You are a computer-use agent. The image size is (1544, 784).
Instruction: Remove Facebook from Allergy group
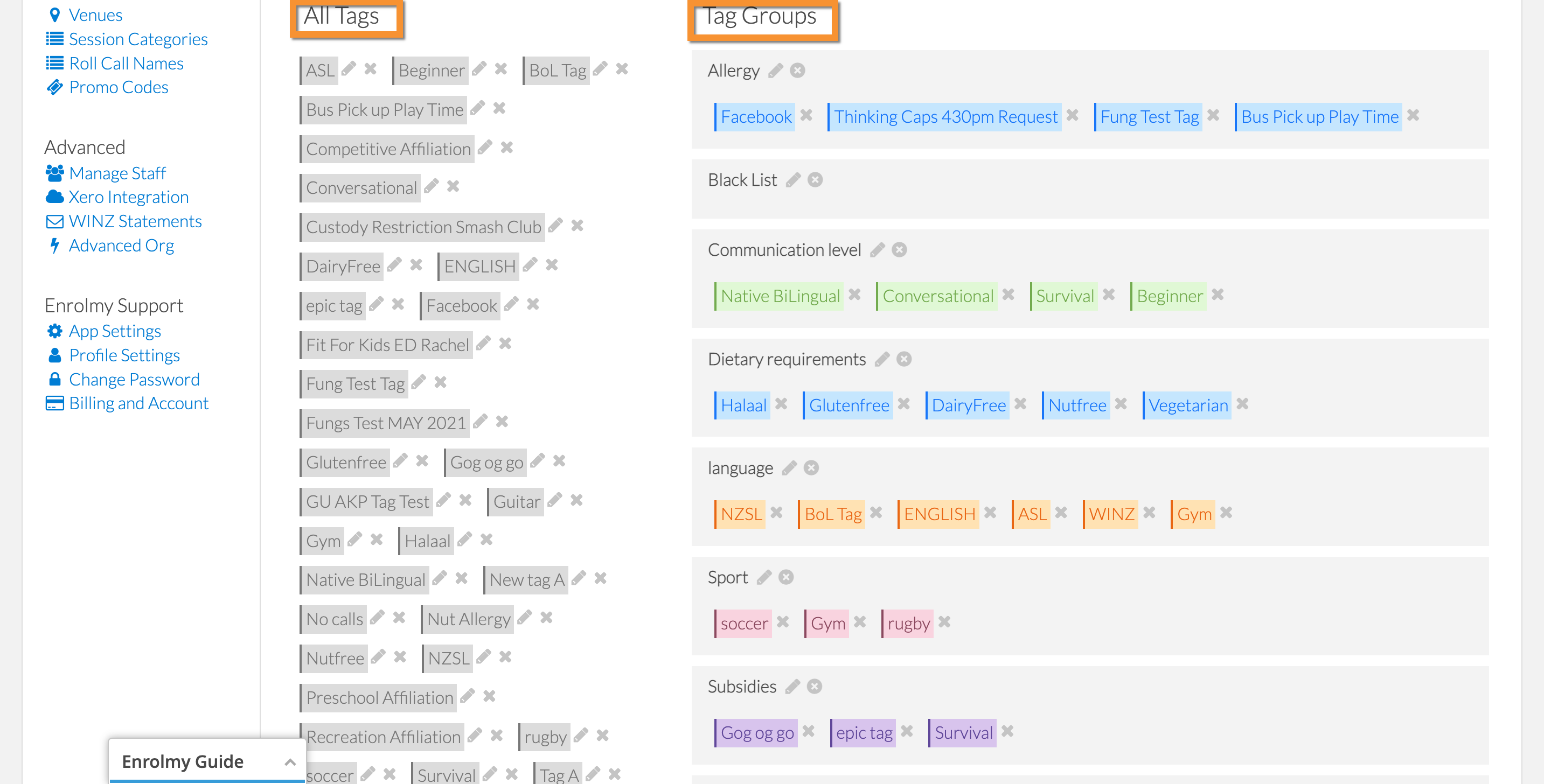[x=807, y=115]
